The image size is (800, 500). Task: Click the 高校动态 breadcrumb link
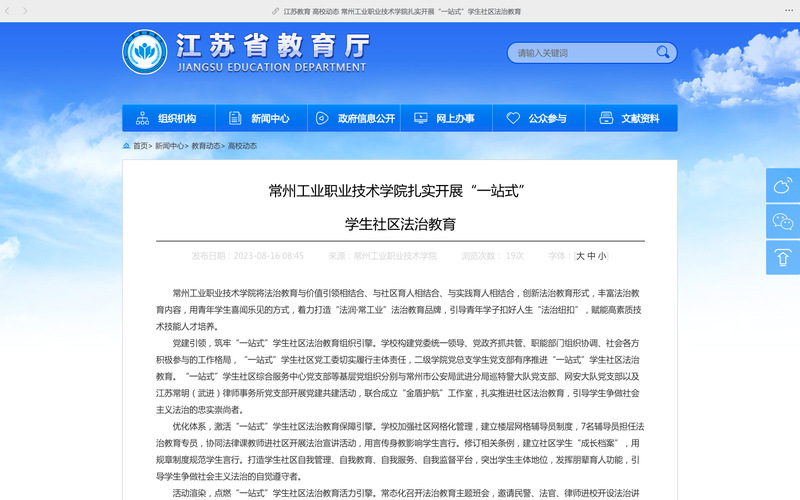point(242,146)
